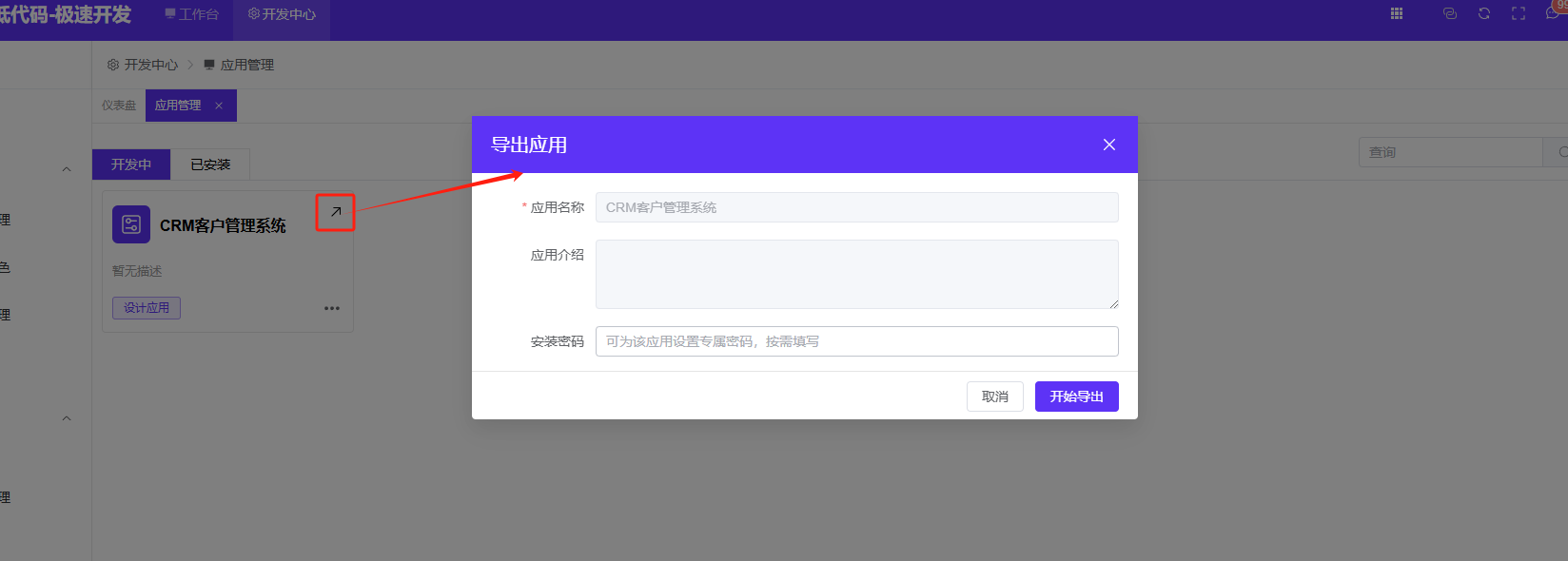Collapse the upper sidebar menu group chevron
Screen dimensions: 1568x561
click(67, 169)
